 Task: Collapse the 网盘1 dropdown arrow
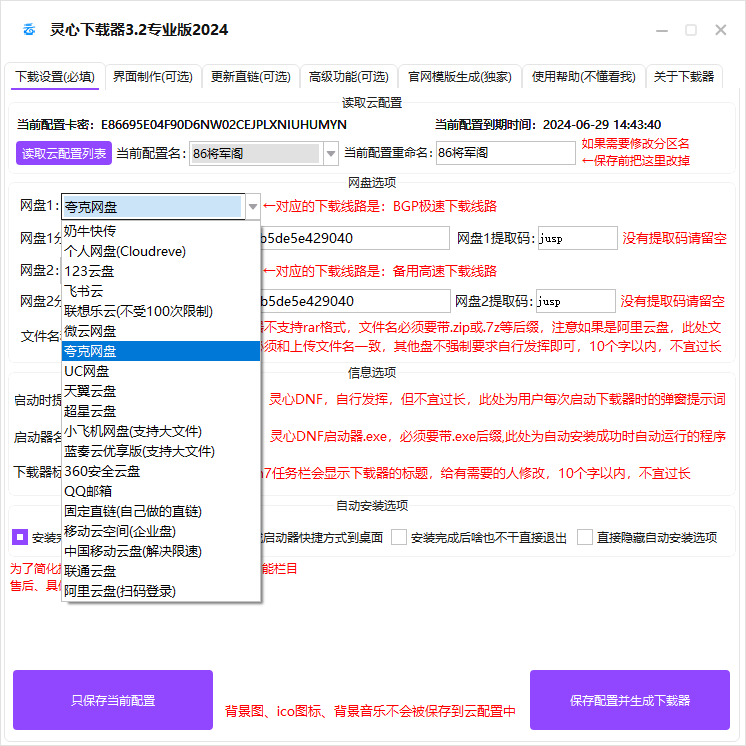tap(253, 207)
